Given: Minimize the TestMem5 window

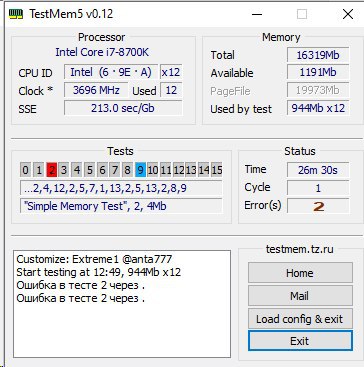Looking at the screenshot, I should tap(257, 14).
